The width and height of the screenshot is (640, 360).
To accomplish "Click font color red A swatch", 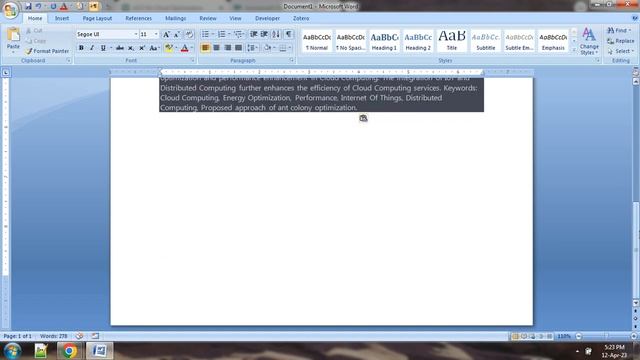I will point(184,48).
